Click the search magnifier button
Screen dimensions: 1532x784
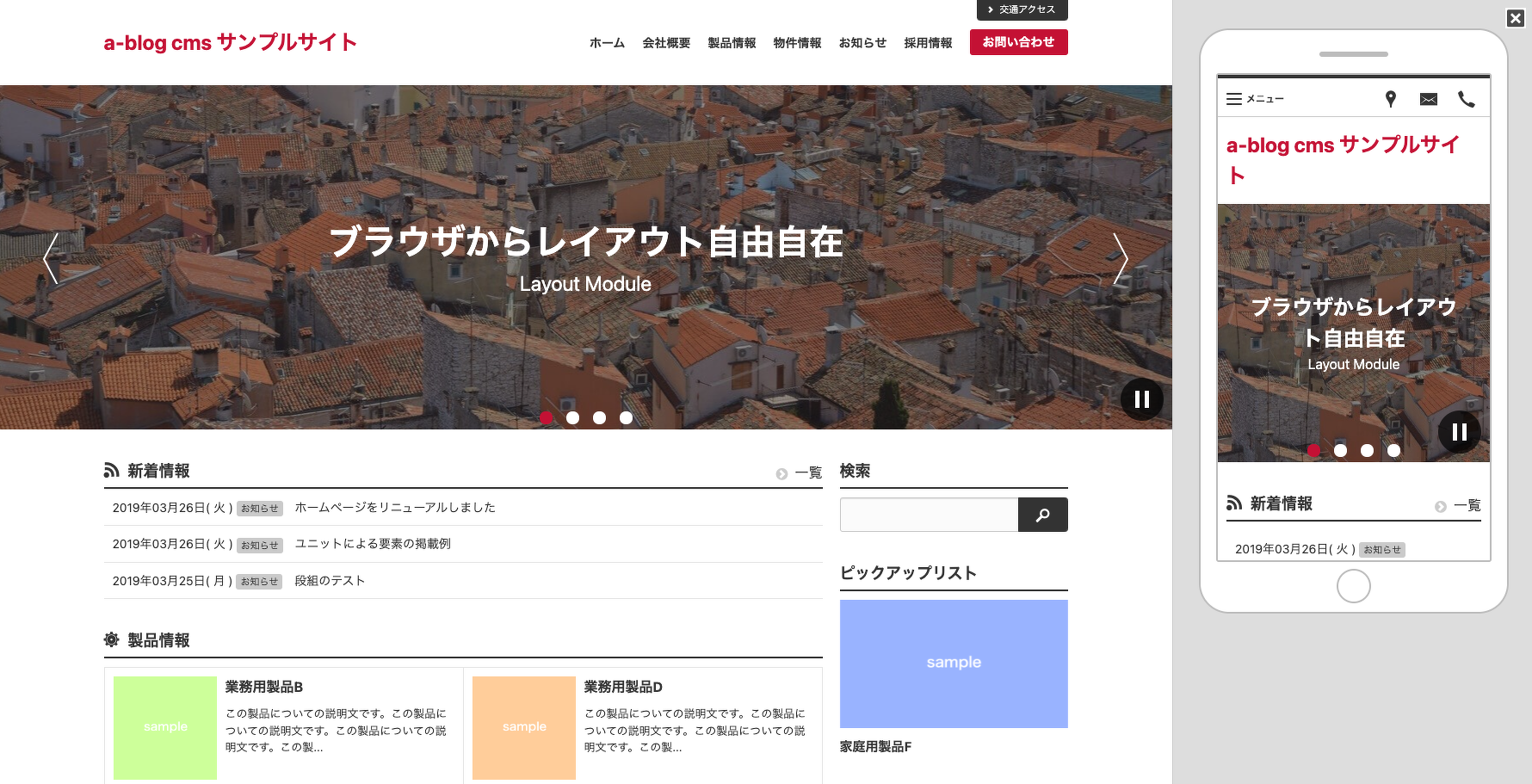1042,515
